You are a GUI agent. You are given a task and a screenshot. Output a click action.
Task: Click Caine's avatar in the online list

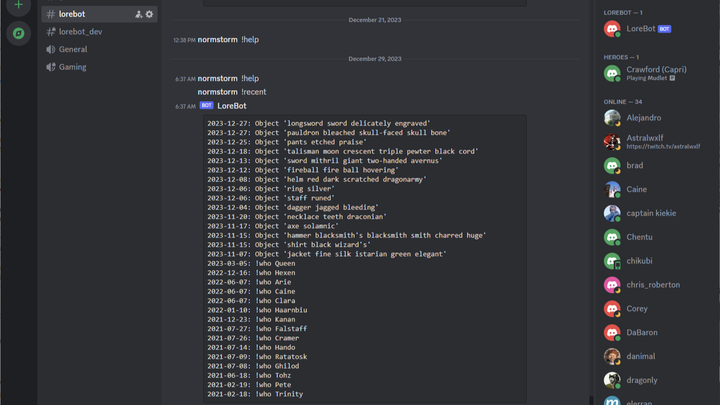[612, 189]
